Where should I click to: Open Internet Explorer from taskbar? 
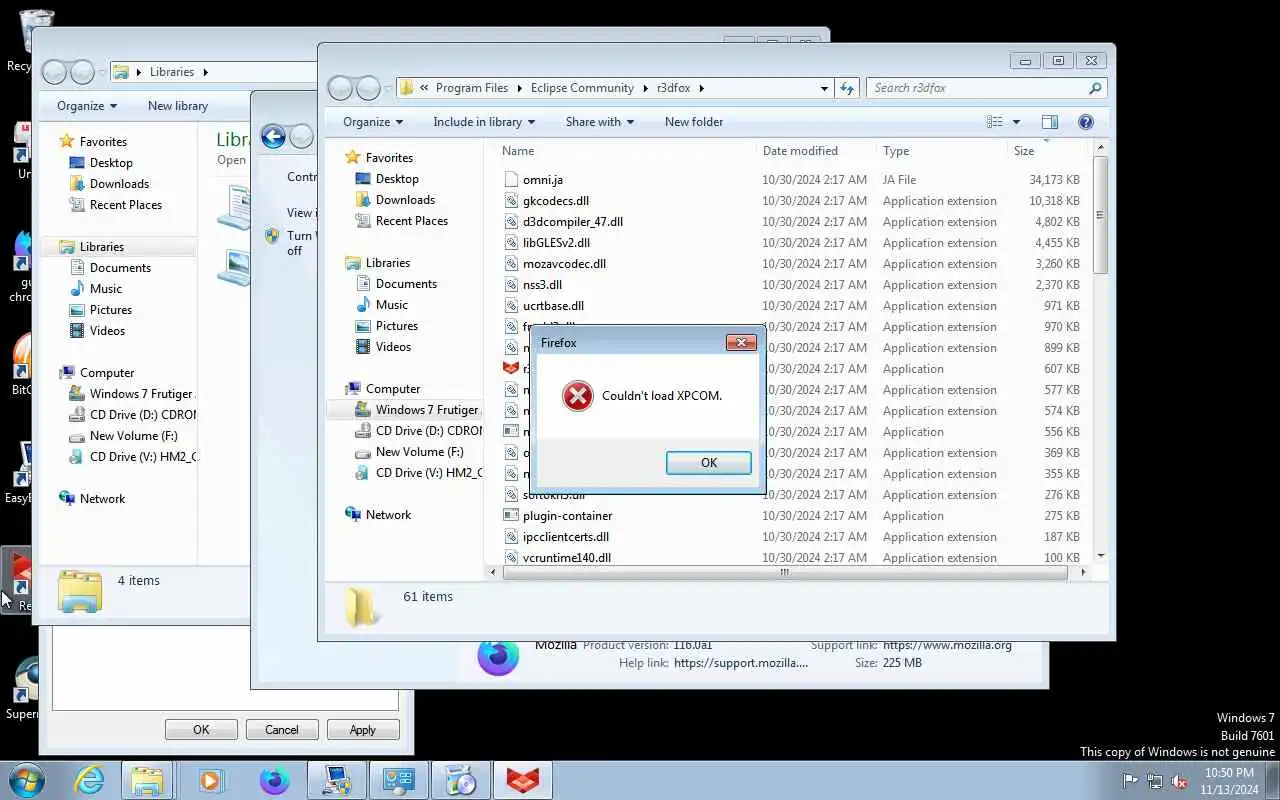point(89,780)
